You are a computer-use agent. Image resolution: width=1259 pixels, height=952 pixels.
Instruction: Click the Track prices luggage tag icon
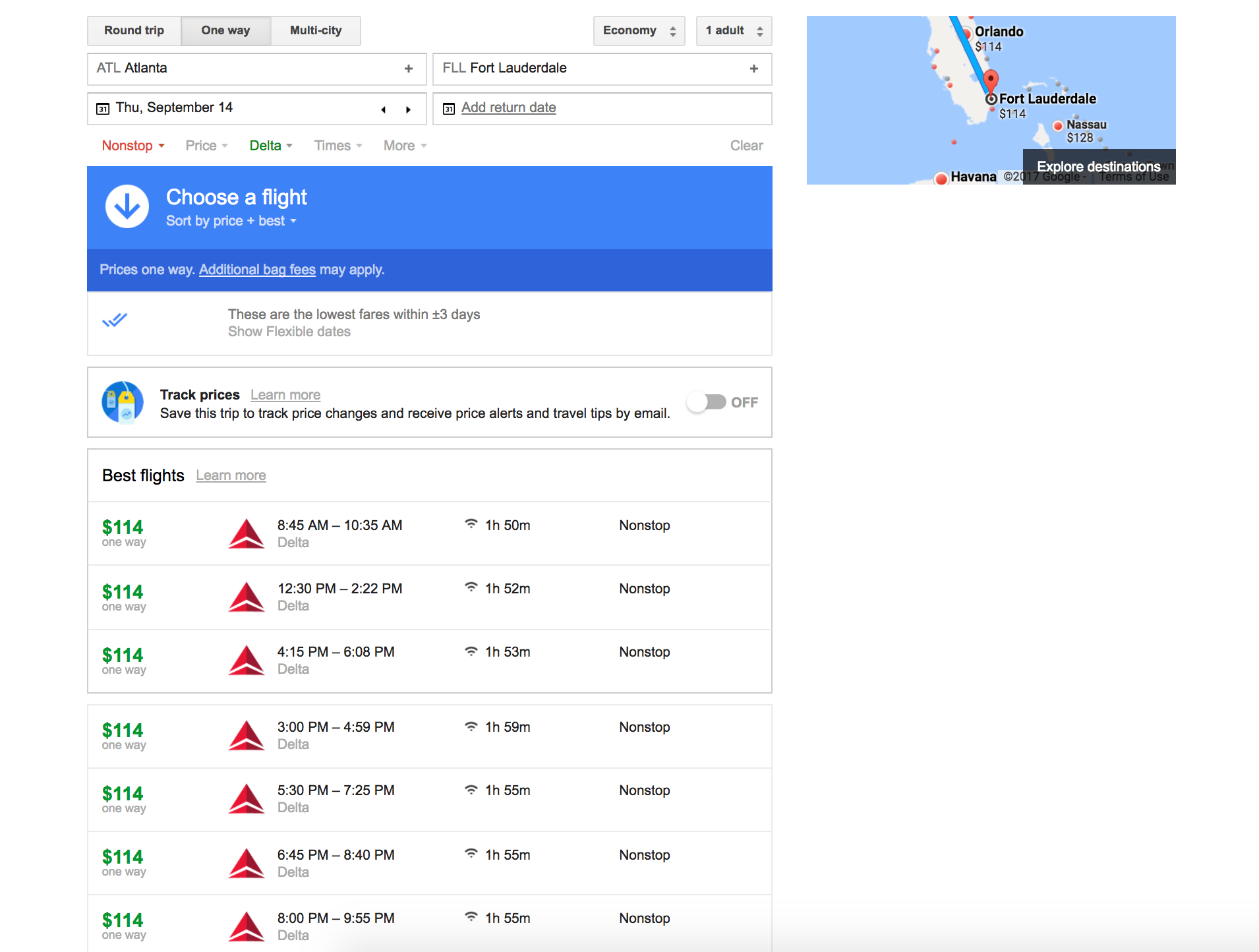(x=123, y=402)
